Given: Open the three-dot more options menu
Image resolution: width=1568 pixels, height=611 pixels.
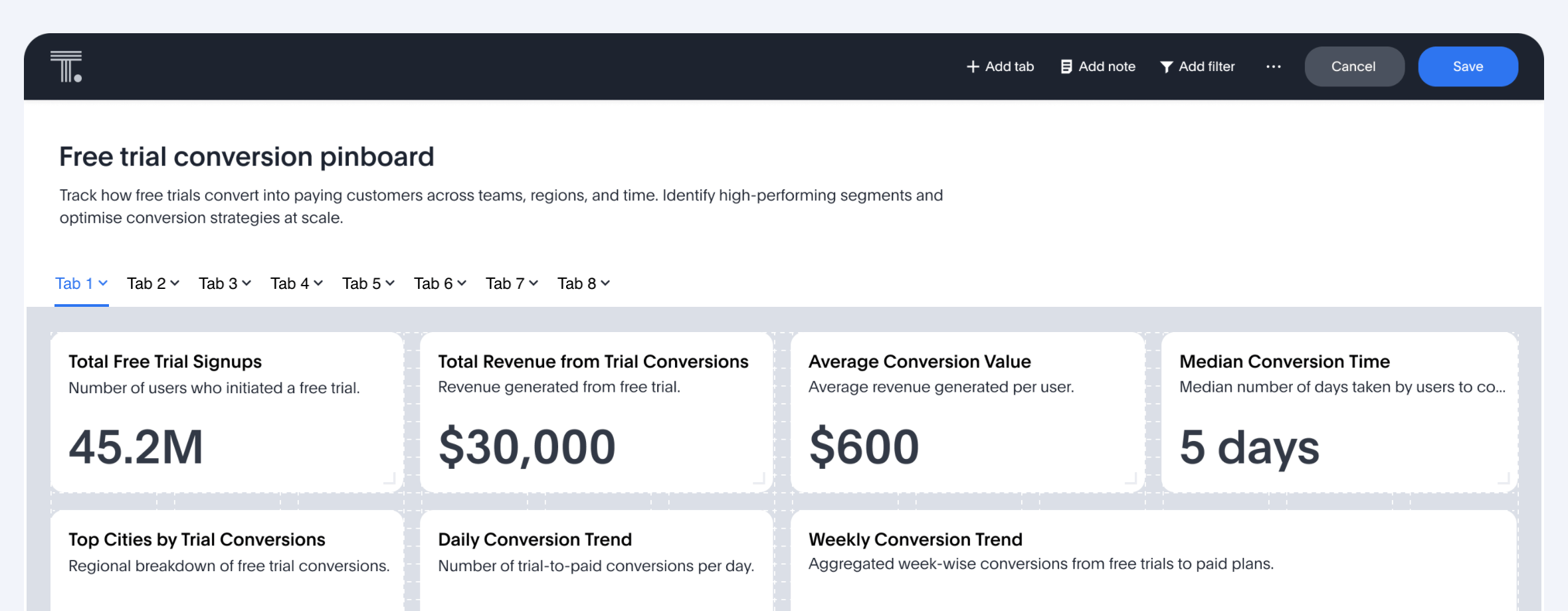Looking at the screenshot, I should tap(1273, 66).
